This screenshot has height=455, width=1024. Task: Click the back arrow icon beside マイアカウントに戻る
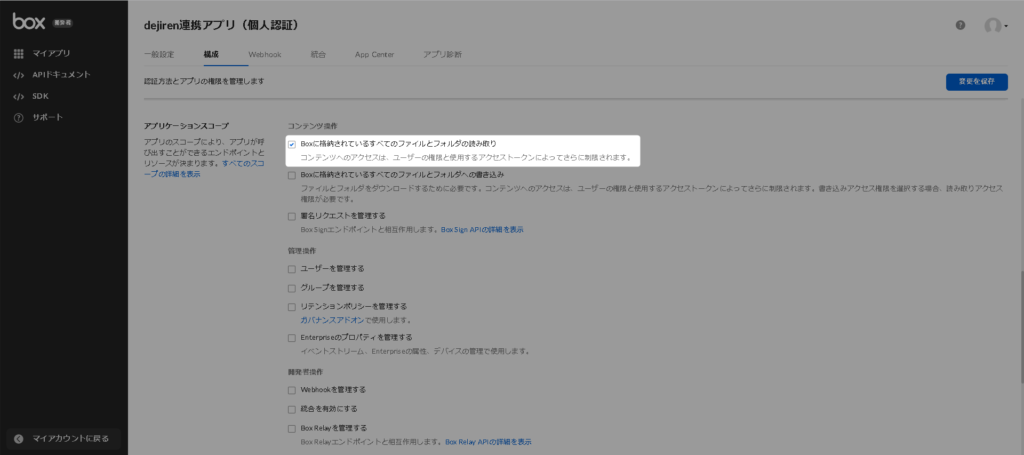click(18, 439)
